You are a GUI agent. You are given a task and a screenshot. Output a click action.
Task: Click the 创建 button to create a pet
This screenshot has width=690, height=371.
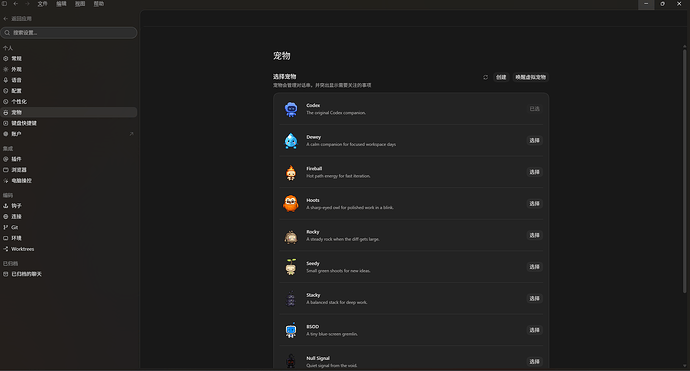[x=501, y=77]
